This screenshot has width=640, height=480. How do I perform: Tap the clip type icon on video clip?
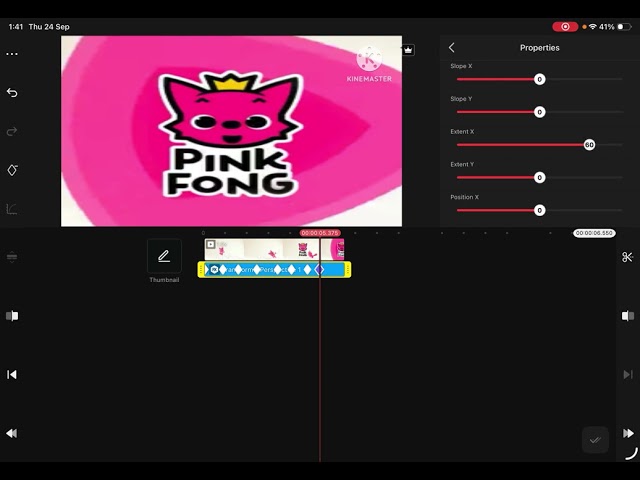pos(211,244)
